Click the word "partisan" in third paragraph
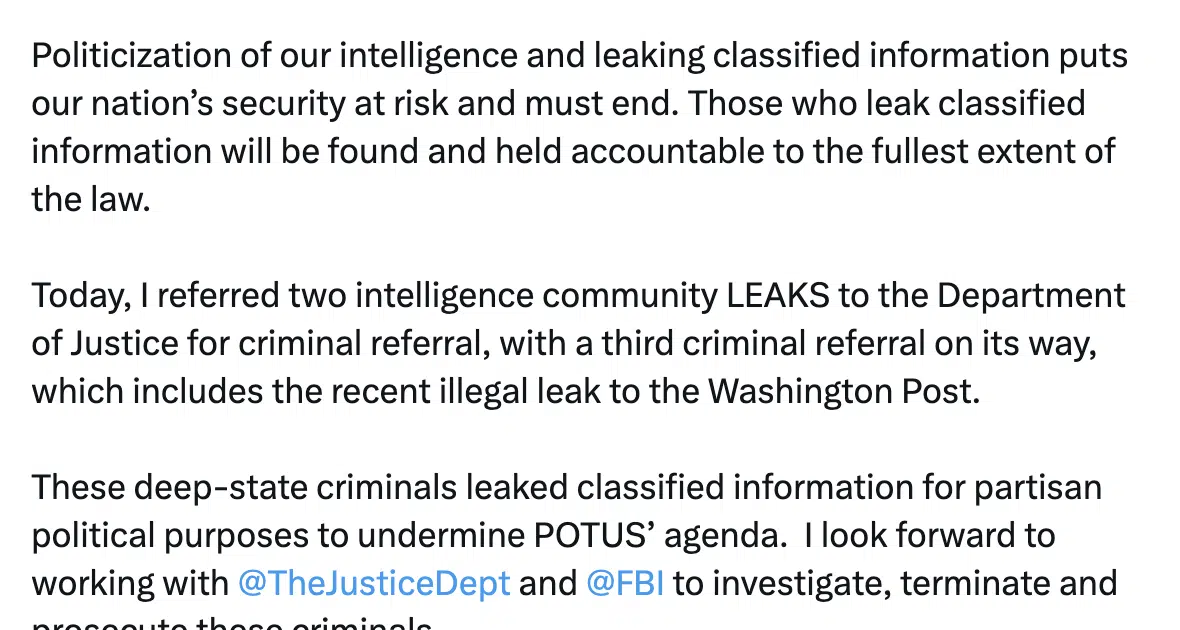 click(1038, 488)
